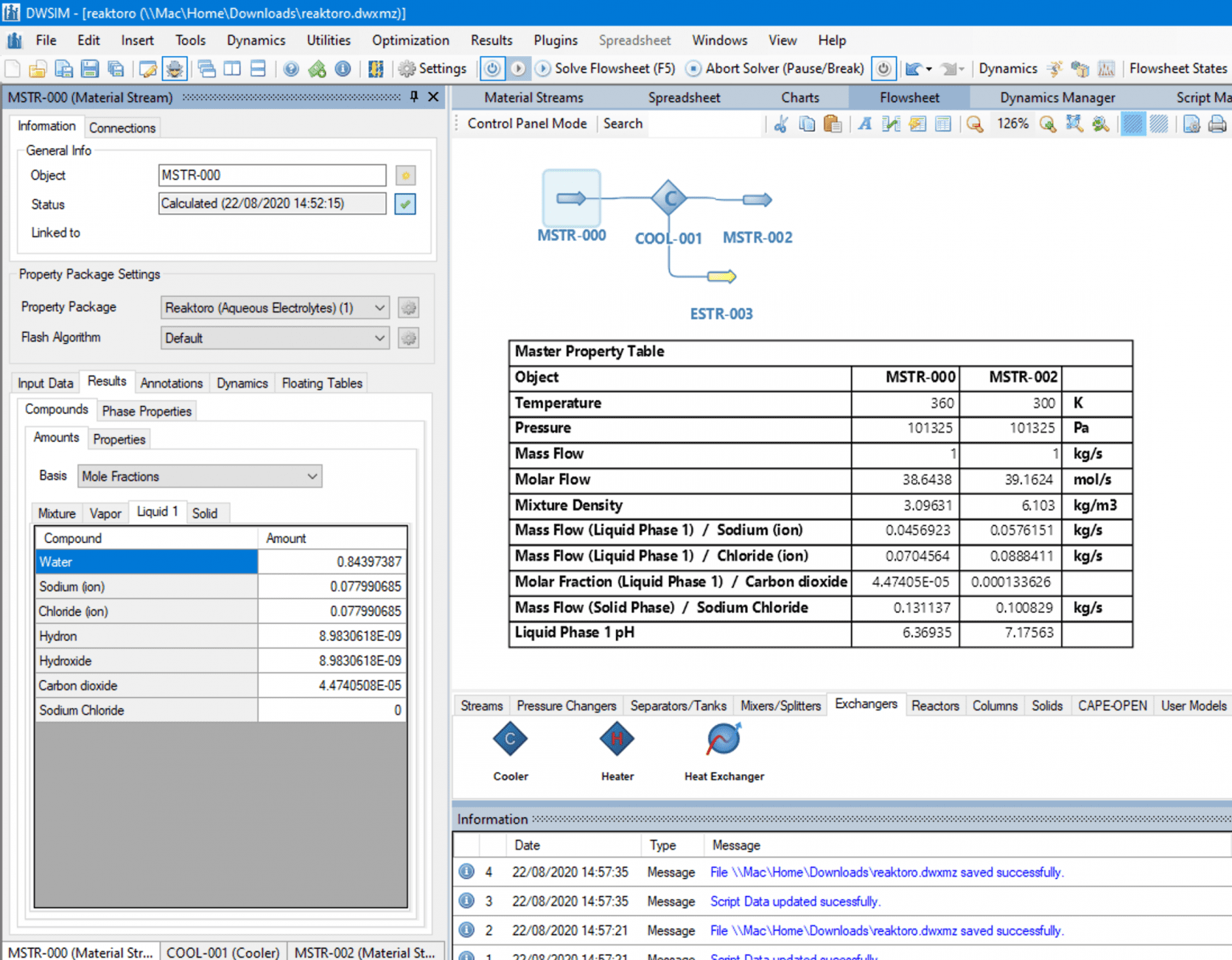Click the Abort Solver button
The width and height of the screenshot is (1232, 960).
[772, 68]
